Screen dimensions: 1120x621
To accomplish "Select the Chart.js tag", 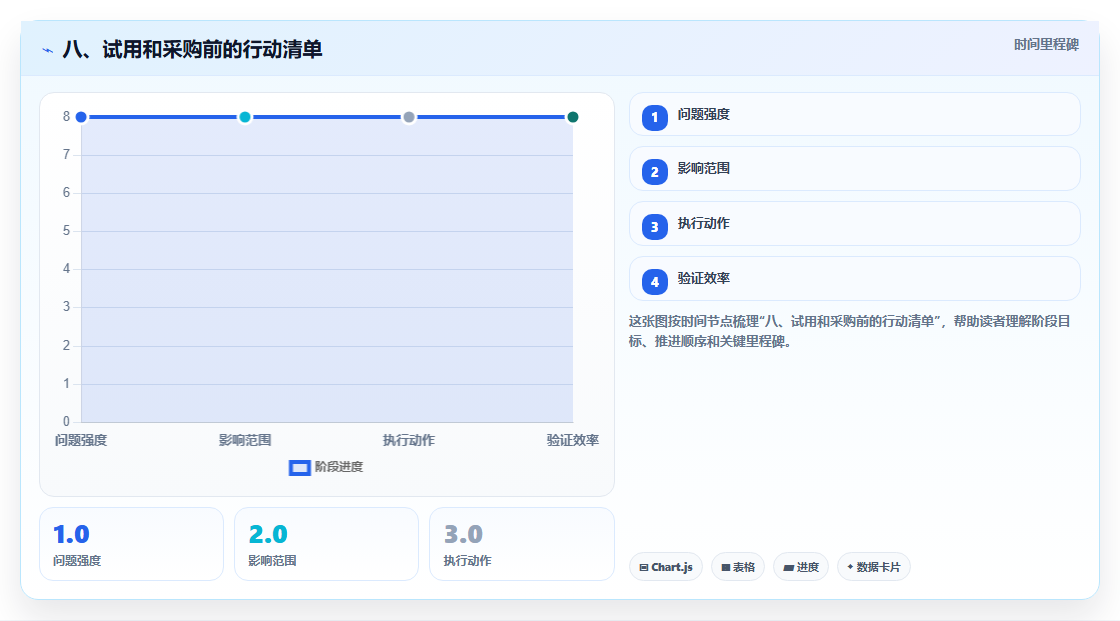I will [x=666, y=567].
